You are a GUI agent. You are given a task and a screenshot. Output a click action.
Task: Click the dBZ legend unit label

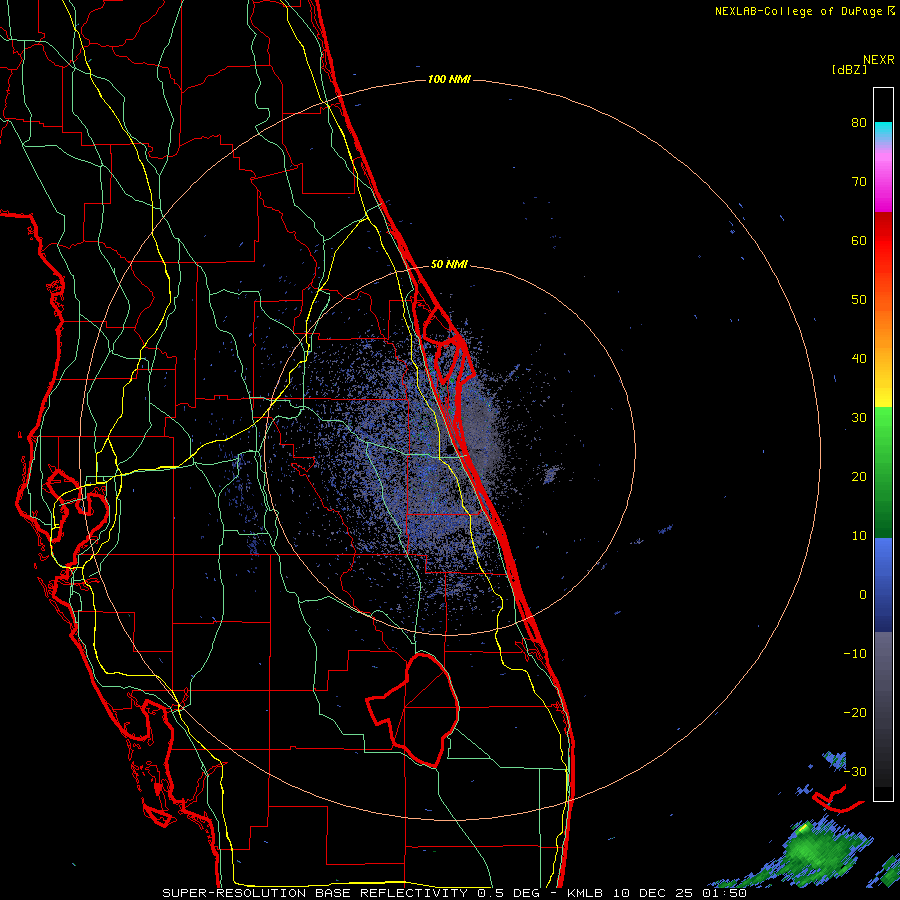pyautogui.click(x=849, y=69)
